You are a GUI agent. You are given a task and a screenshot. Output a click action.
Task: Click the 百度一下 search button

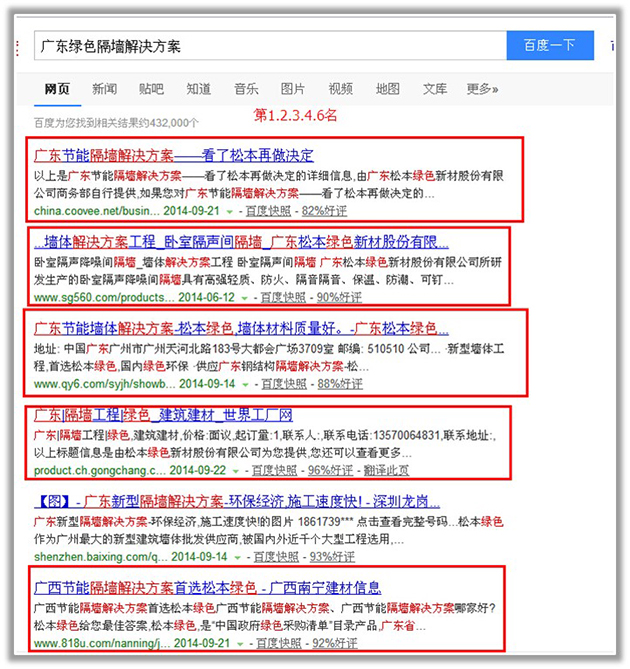(550, 45)
